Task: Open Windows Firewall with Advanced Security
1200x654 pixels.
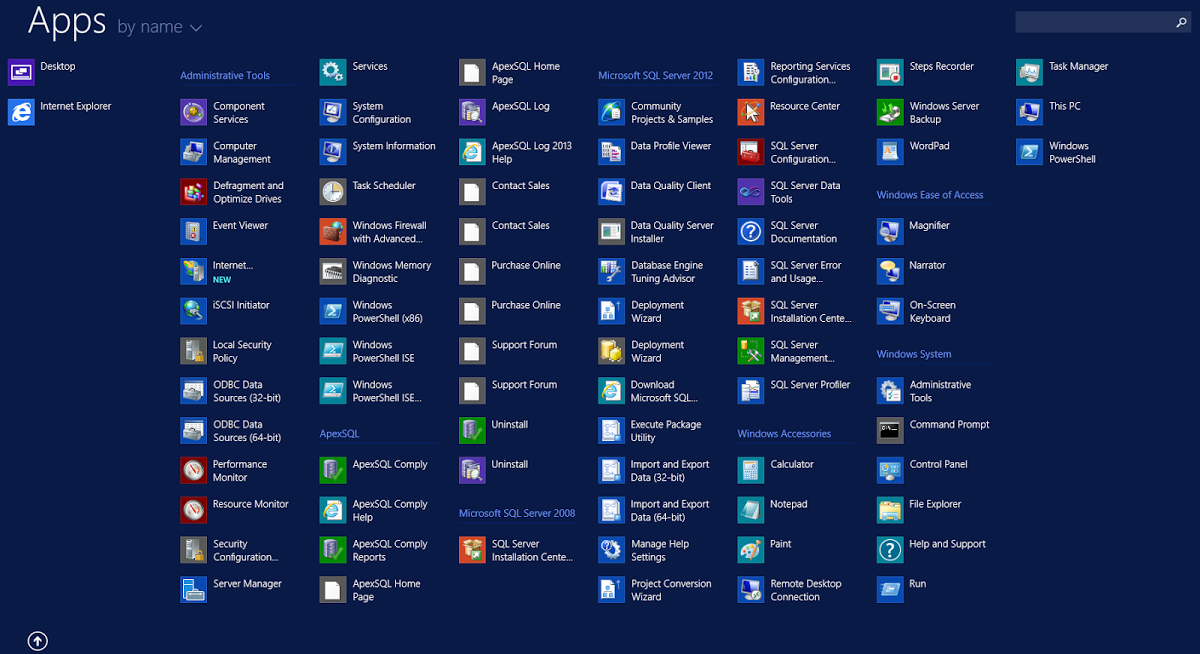Action: click(333, 232)
